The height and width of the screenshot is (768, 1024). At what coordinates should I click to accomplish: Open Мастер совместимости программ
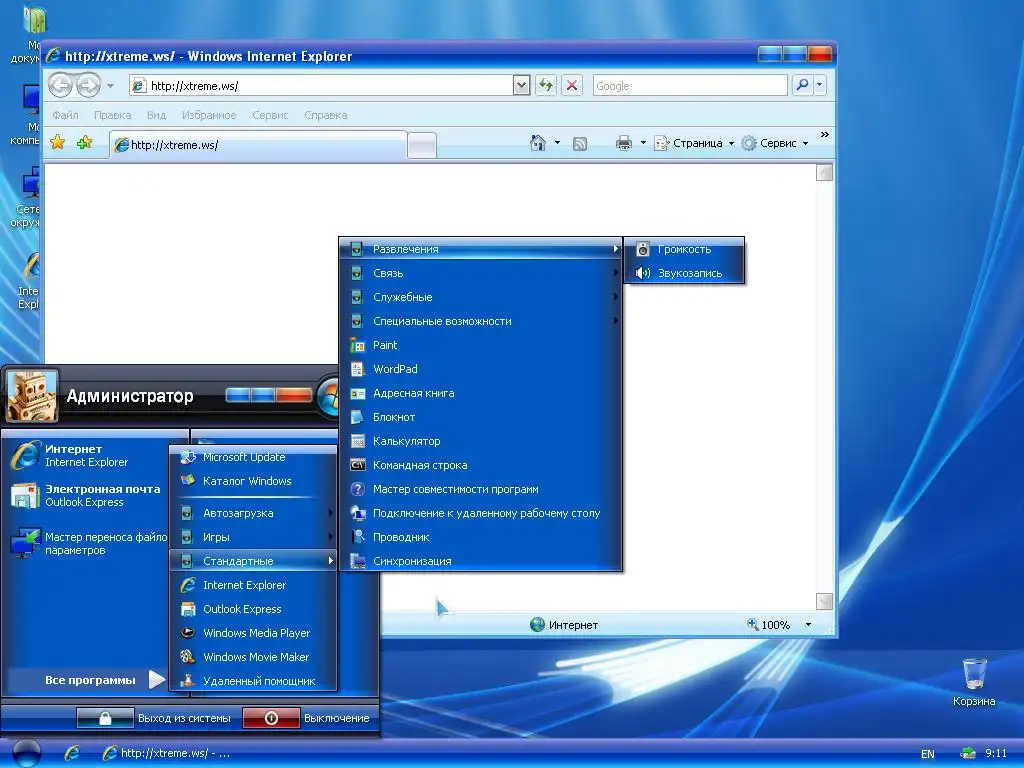tap(481, 489)
